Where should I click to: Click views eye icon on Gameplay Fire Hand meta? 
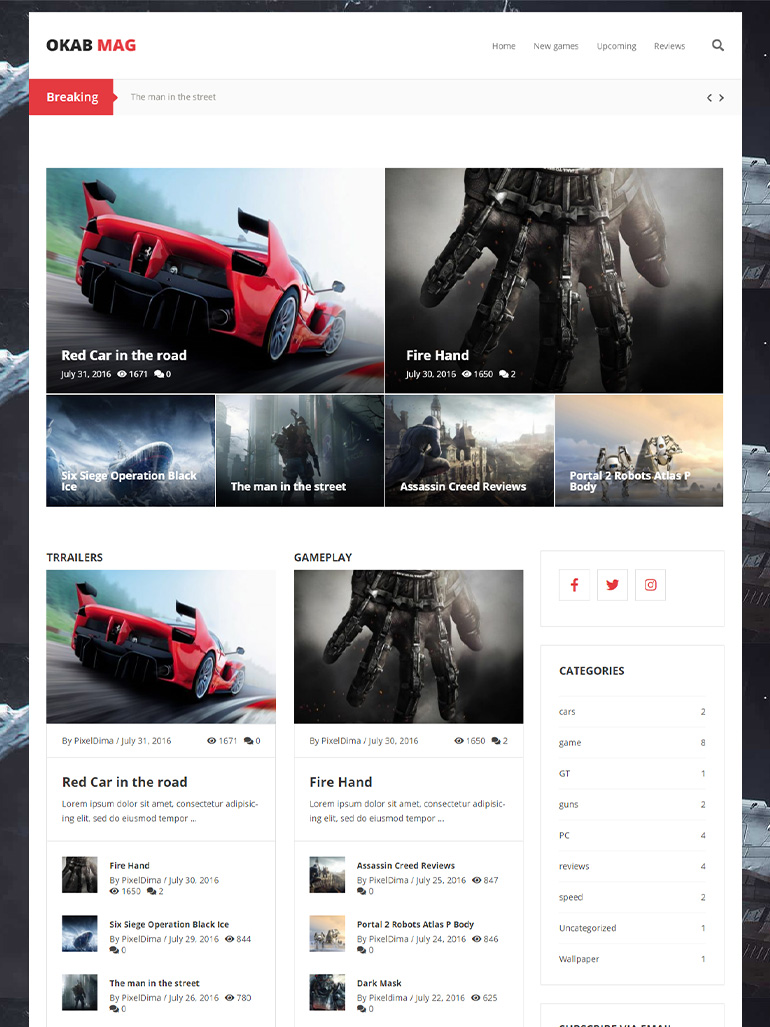point(458,741)
